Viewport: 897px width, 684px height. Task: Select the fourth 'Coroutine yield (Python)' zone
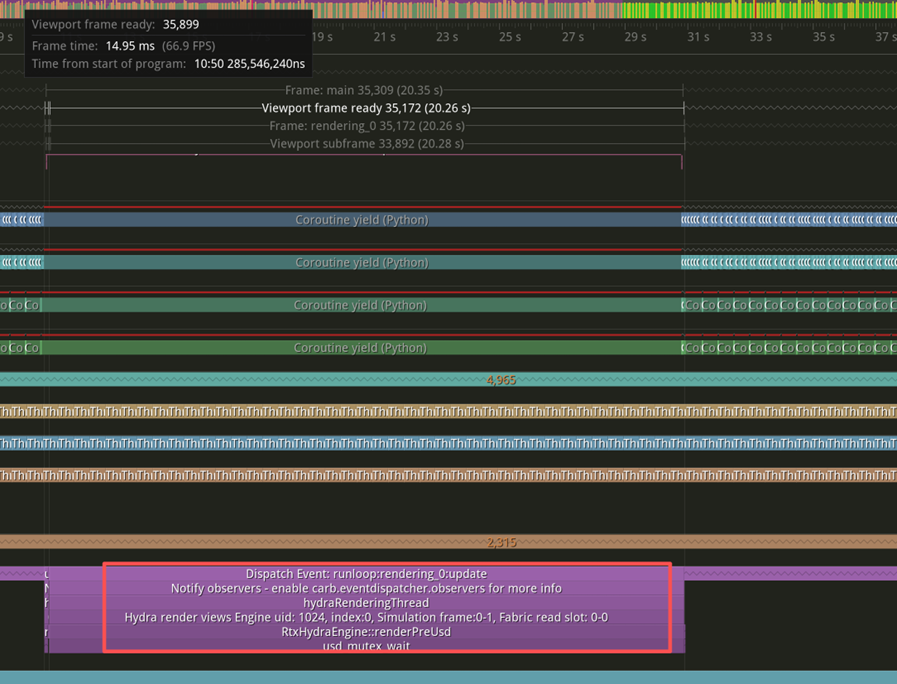coord(360,348)
